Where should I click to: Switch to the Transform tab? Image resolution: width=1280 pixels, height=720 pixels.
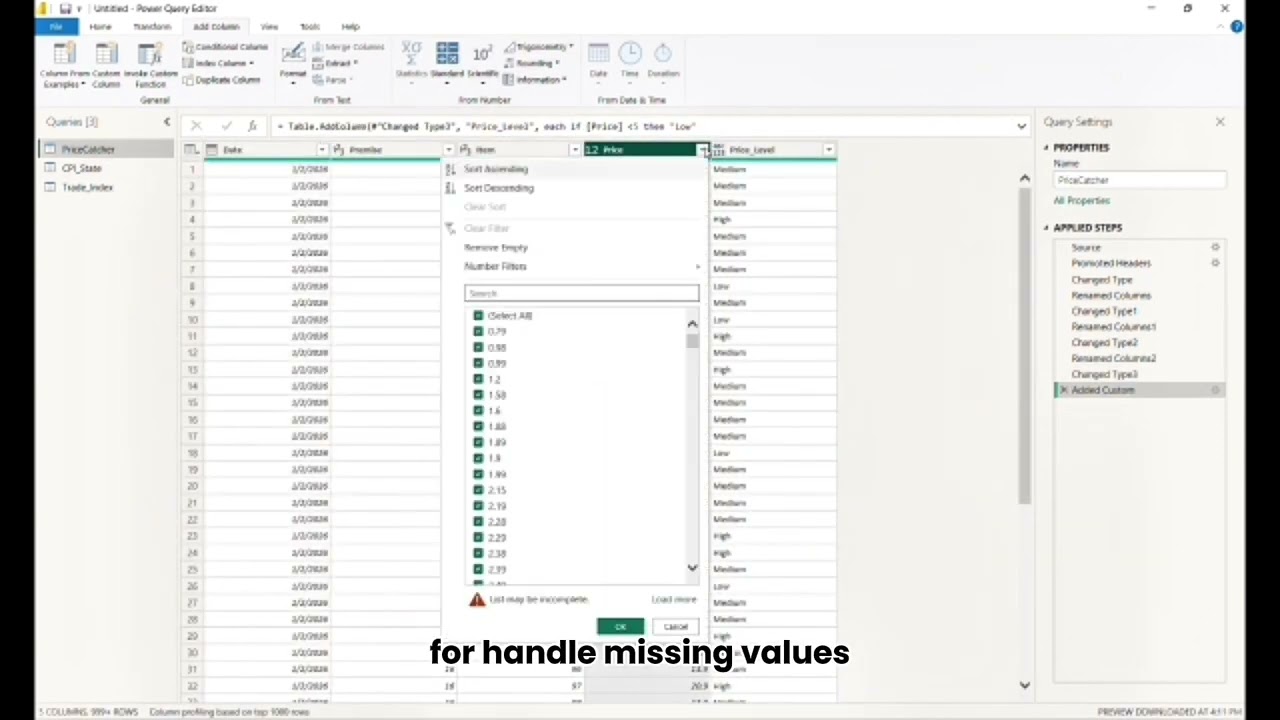click(x=152, y=27)
